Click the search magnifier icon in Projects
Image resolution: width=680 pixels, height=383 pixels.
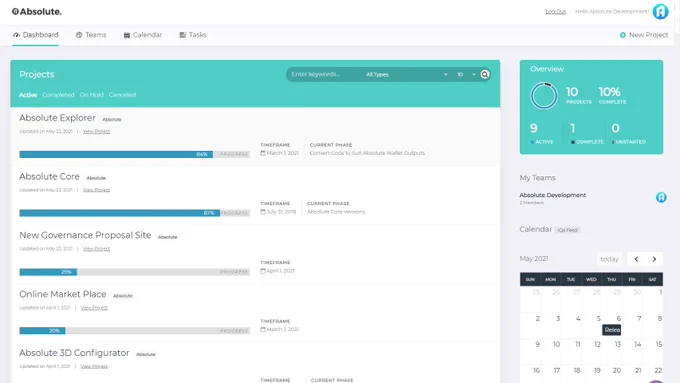[485, 75]
